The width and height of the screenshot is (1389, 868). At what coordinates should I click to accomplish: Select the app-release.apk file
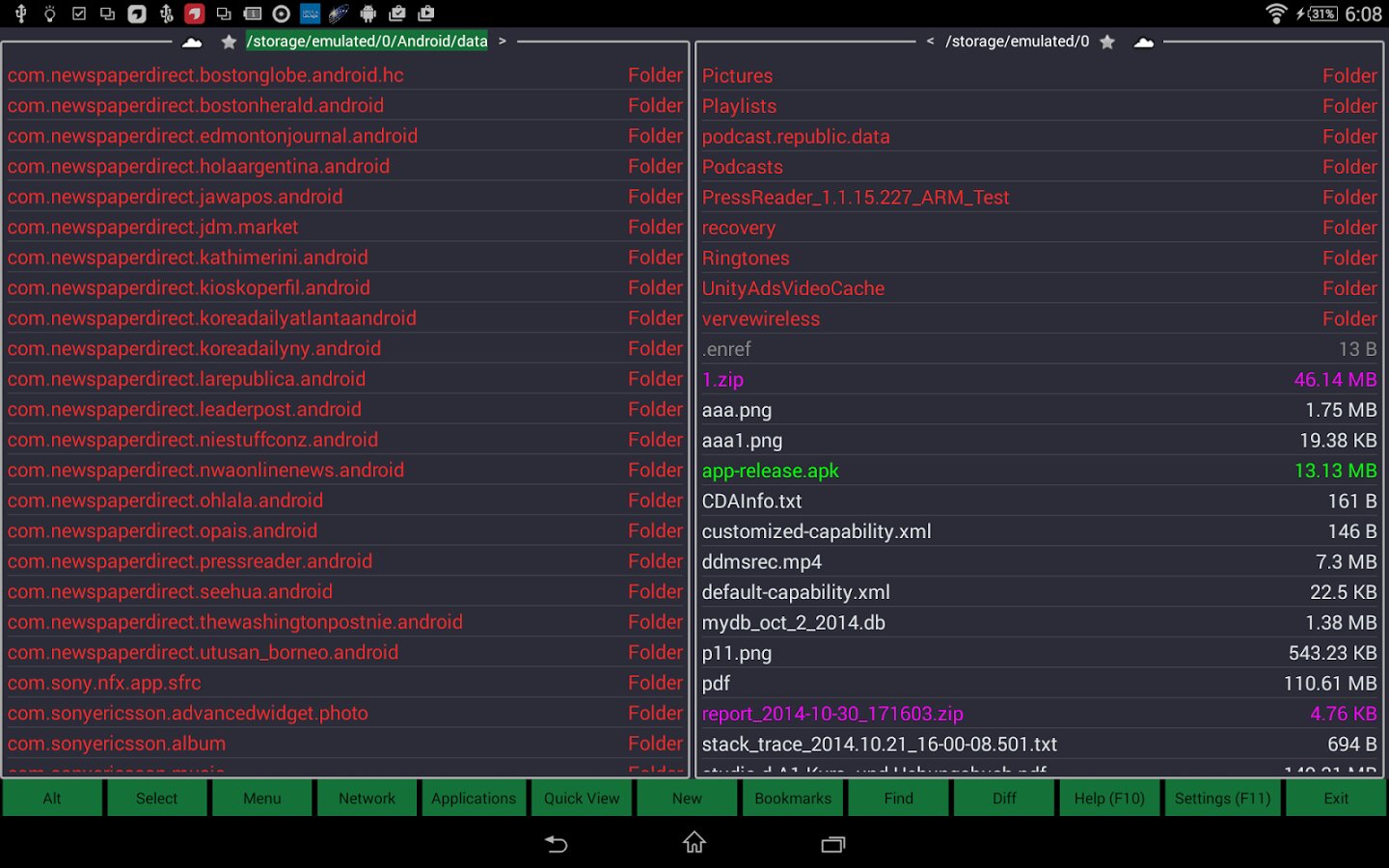pos(771,471)
